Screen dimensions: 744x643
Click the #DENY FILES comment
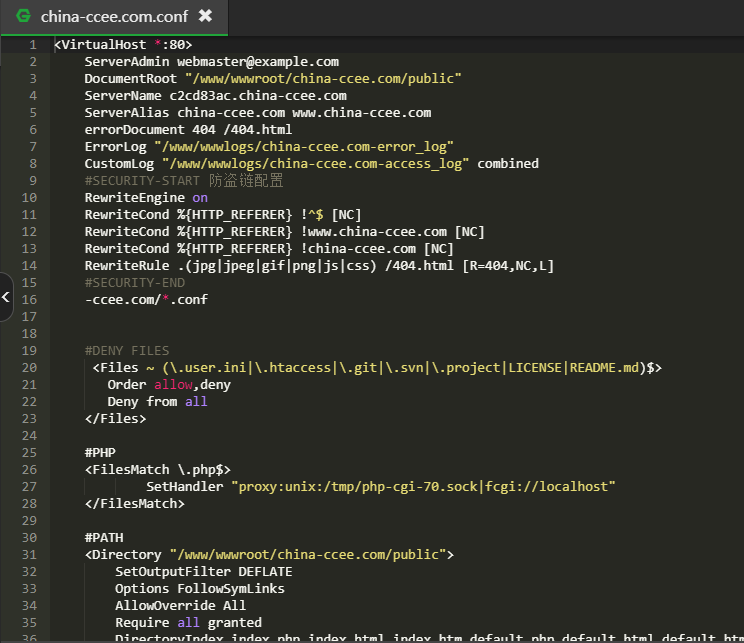pos(127,351)
